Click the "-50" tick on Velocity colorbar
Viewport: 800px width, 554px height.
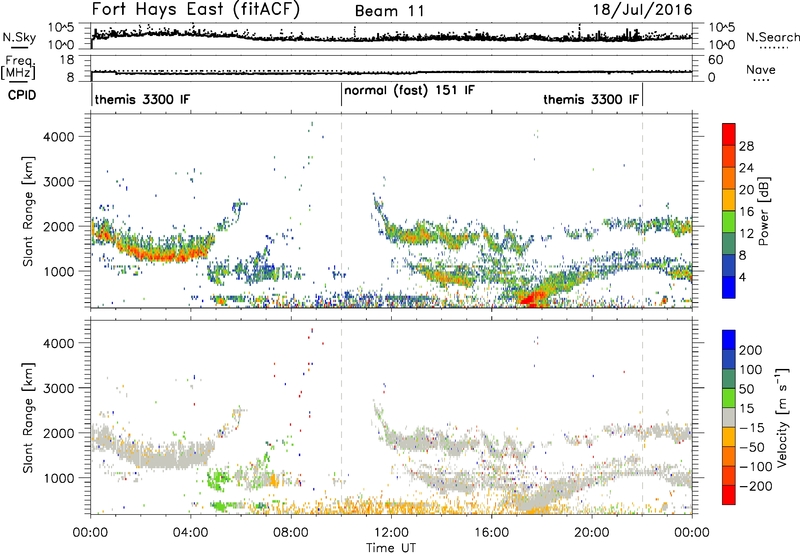pyautogui.click(x=752, y=447)
